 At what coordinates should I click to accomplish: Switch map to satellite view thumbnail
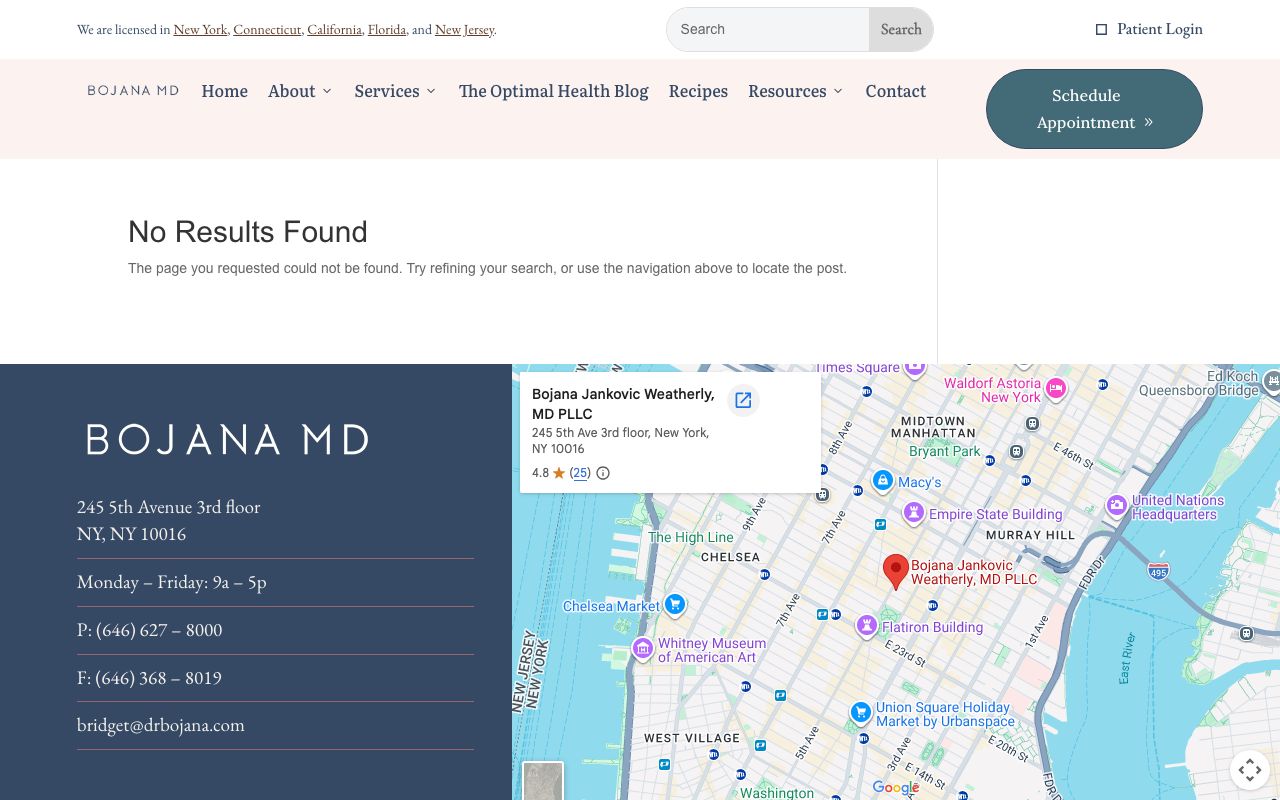pos(543,781)
